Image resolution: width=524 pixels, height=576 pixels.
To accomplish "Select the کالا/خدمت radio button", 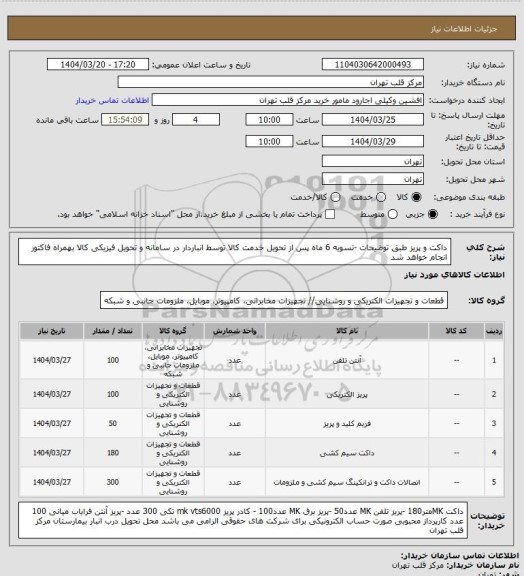I will (x=335, y=197).
